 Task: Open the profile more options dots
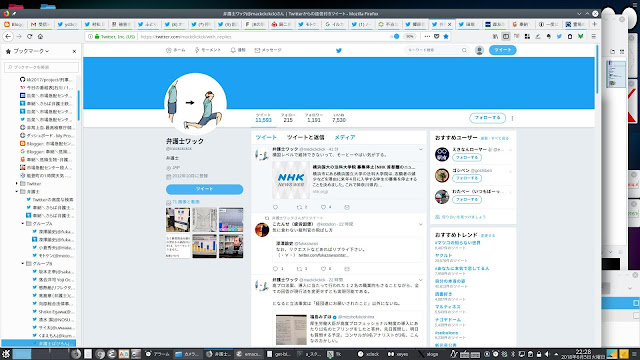(x=512, y=118)
